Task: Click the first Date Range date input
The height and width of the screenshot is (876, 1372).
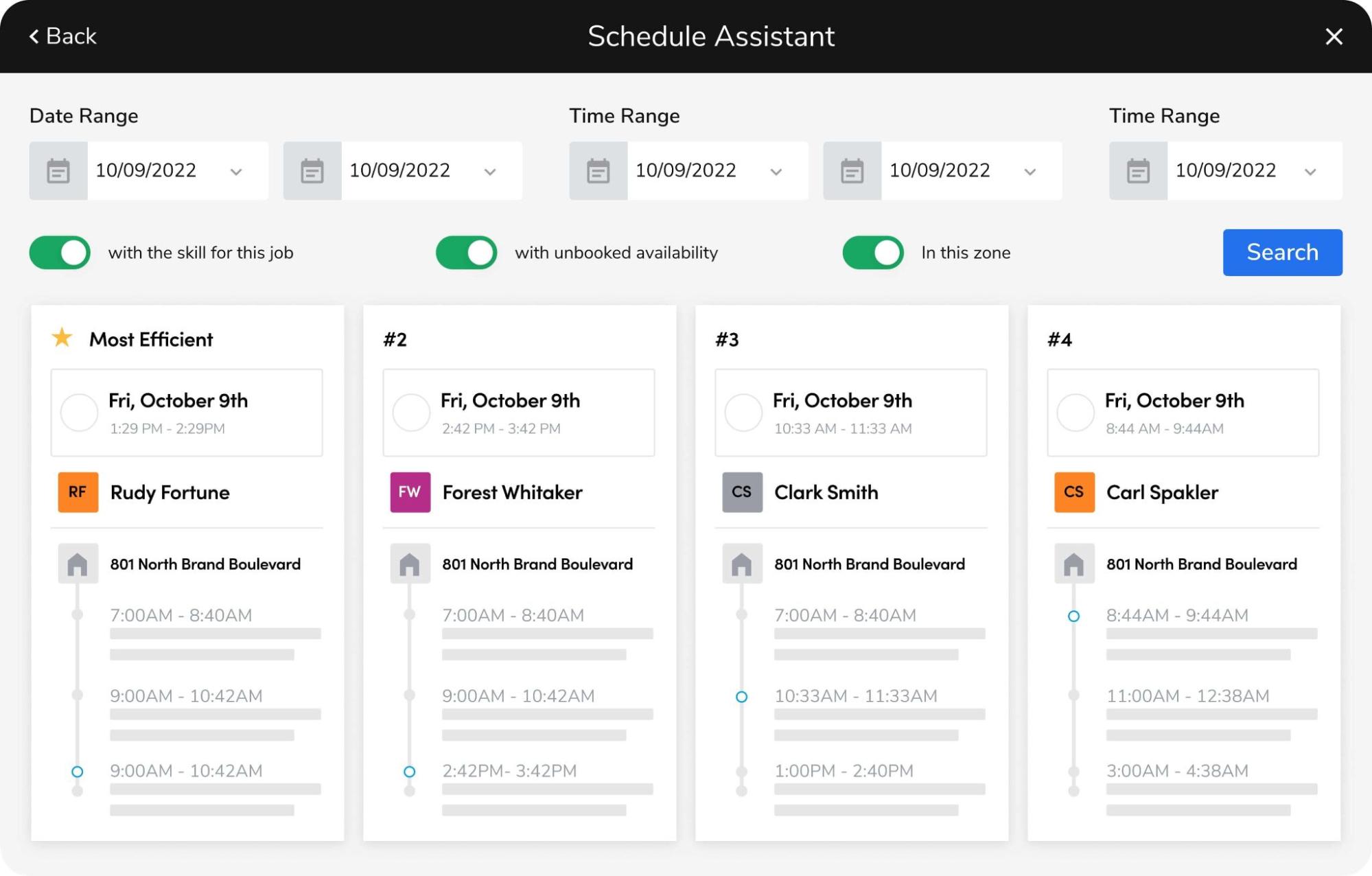Action: click(x=146, y=170)
